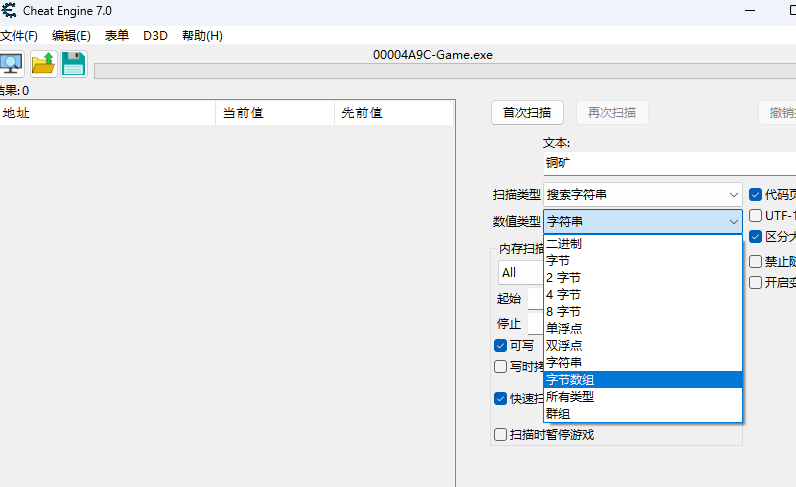The width and height of the screenshot is (796, 487).
Task: Minimize the Cheat Engine window
Action: pos(750,11)
